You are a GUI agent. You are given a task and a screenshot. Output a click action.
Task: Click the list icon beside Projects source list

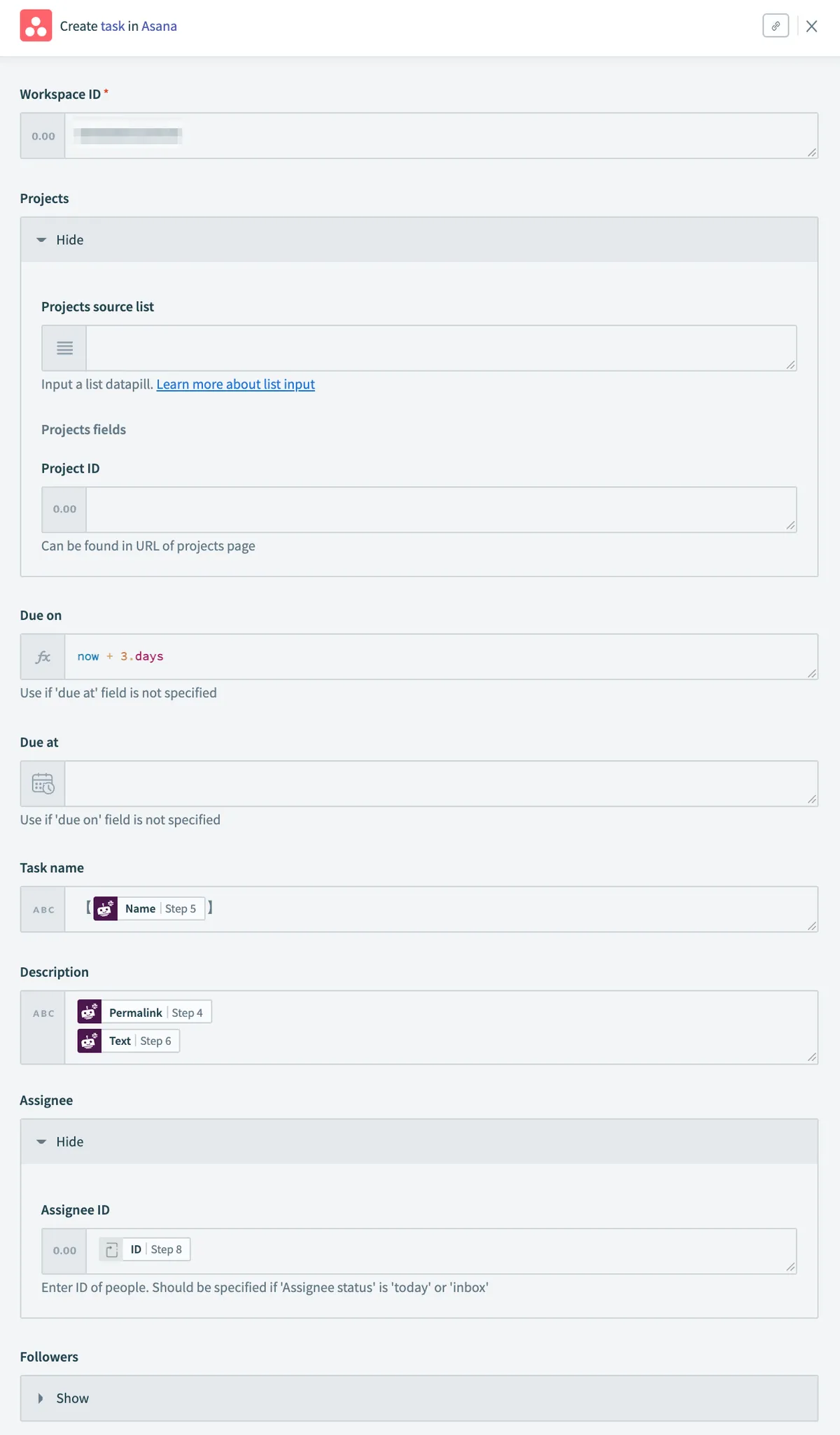coord(64,348)
